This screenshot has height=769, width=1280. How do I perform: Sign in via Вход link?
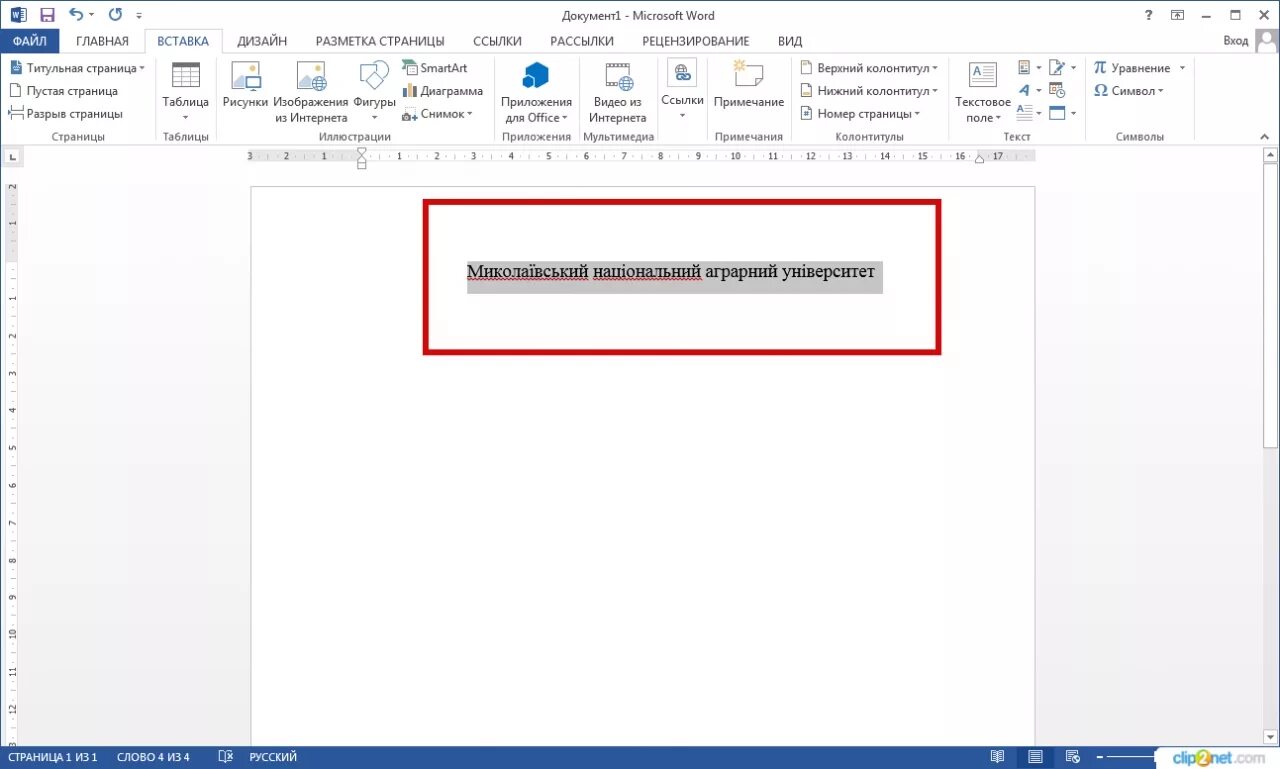click(x=1236, y=41)
